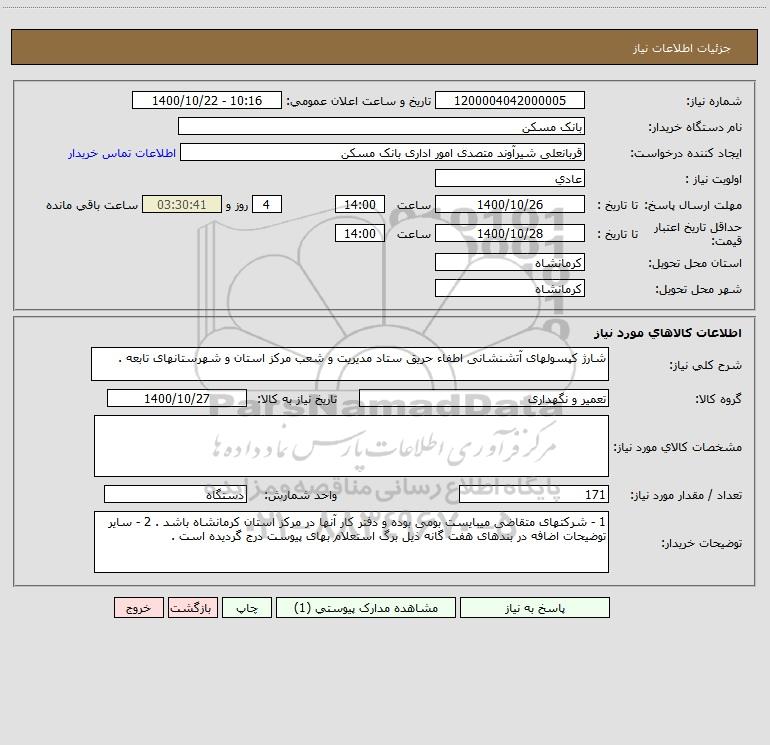The image size is (770, 745).
Task: Click the ایجاد کننده درخواست label
Action: 686,154
